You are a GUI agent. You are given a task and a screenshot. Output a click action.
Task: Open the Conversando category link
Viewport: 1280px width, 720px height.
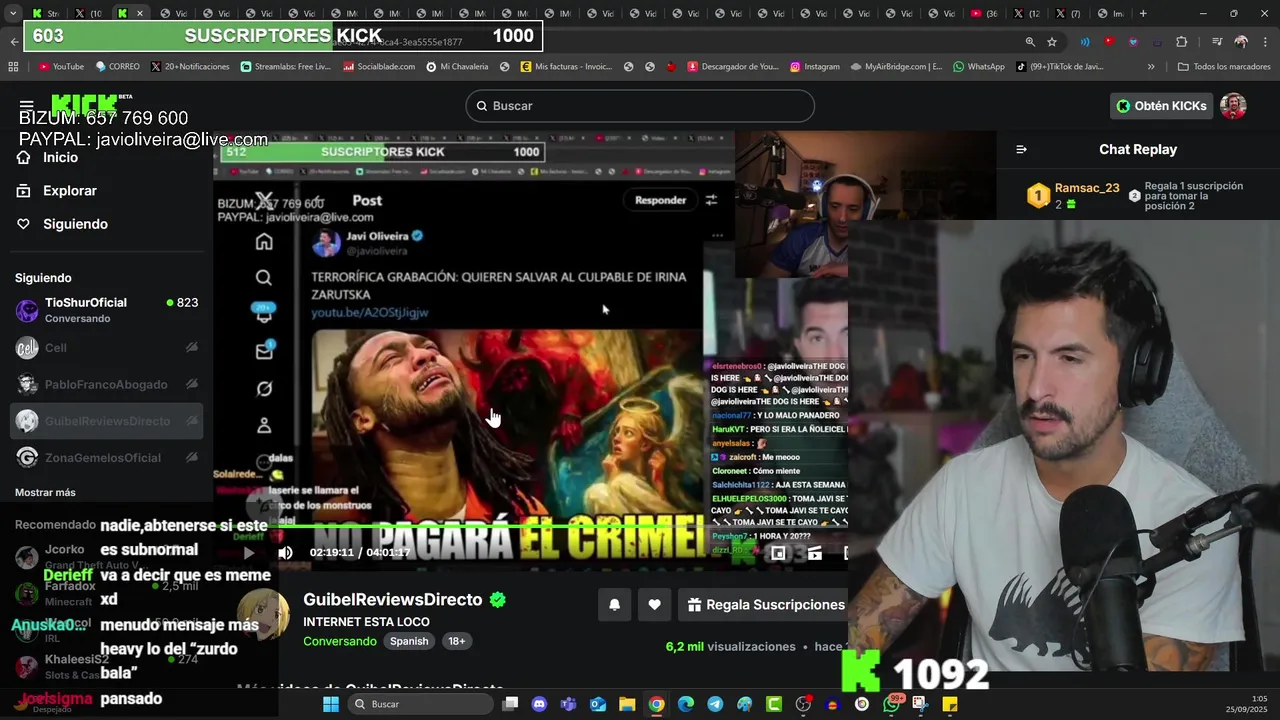point(340,641)
